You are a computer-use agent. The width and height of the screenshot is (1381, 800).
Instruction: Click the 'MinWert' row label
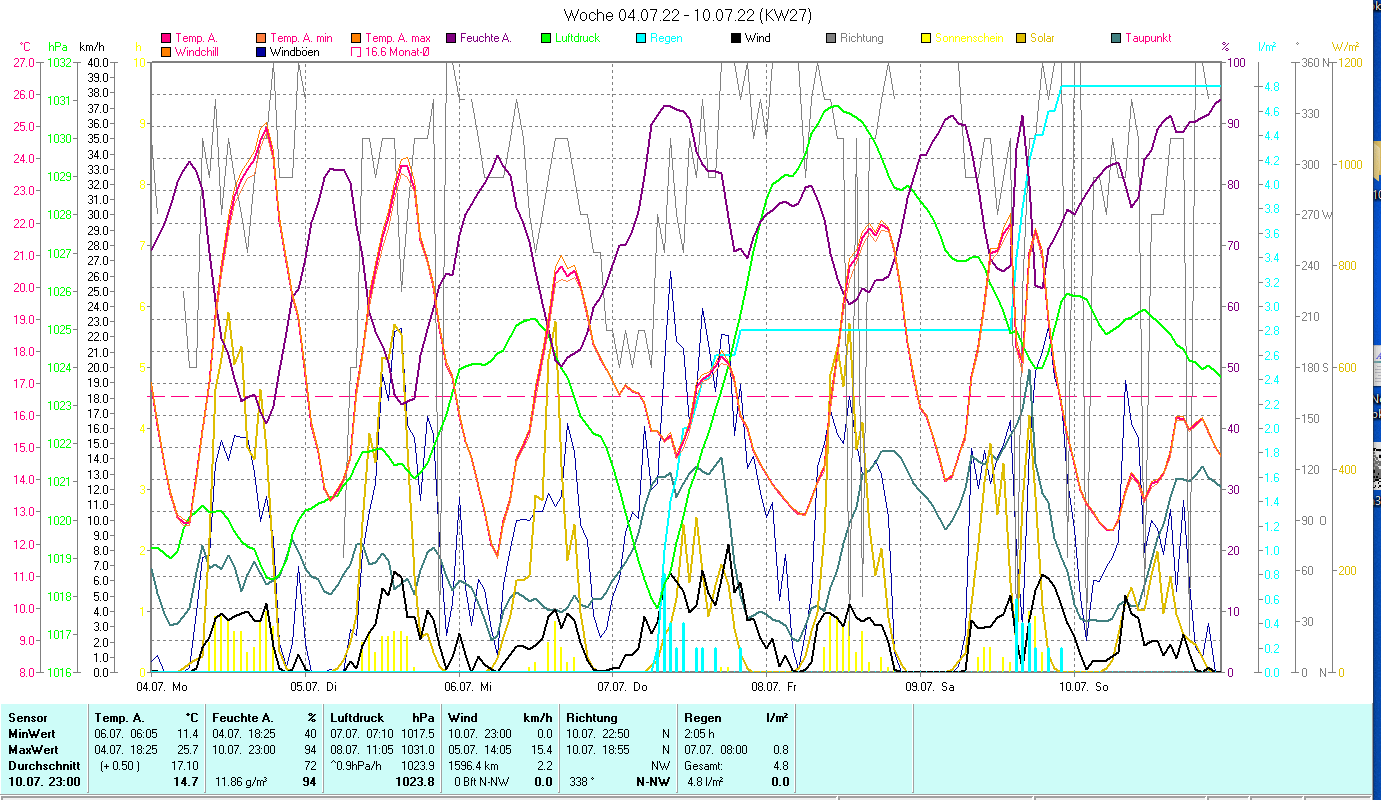point(30,734)
